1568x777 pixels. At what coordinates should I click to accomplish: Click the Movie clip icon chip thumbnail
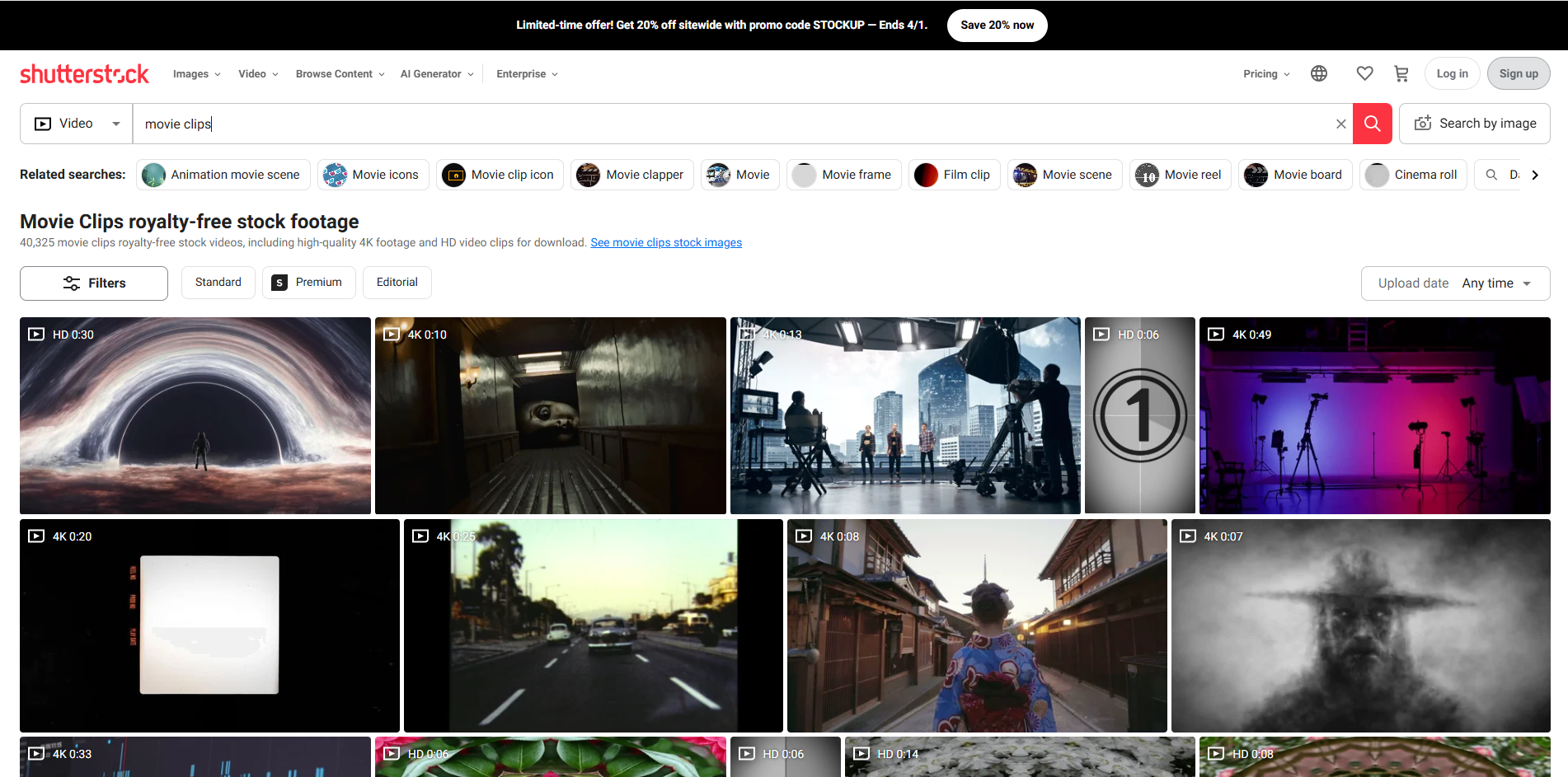click(x=454, y=175)
